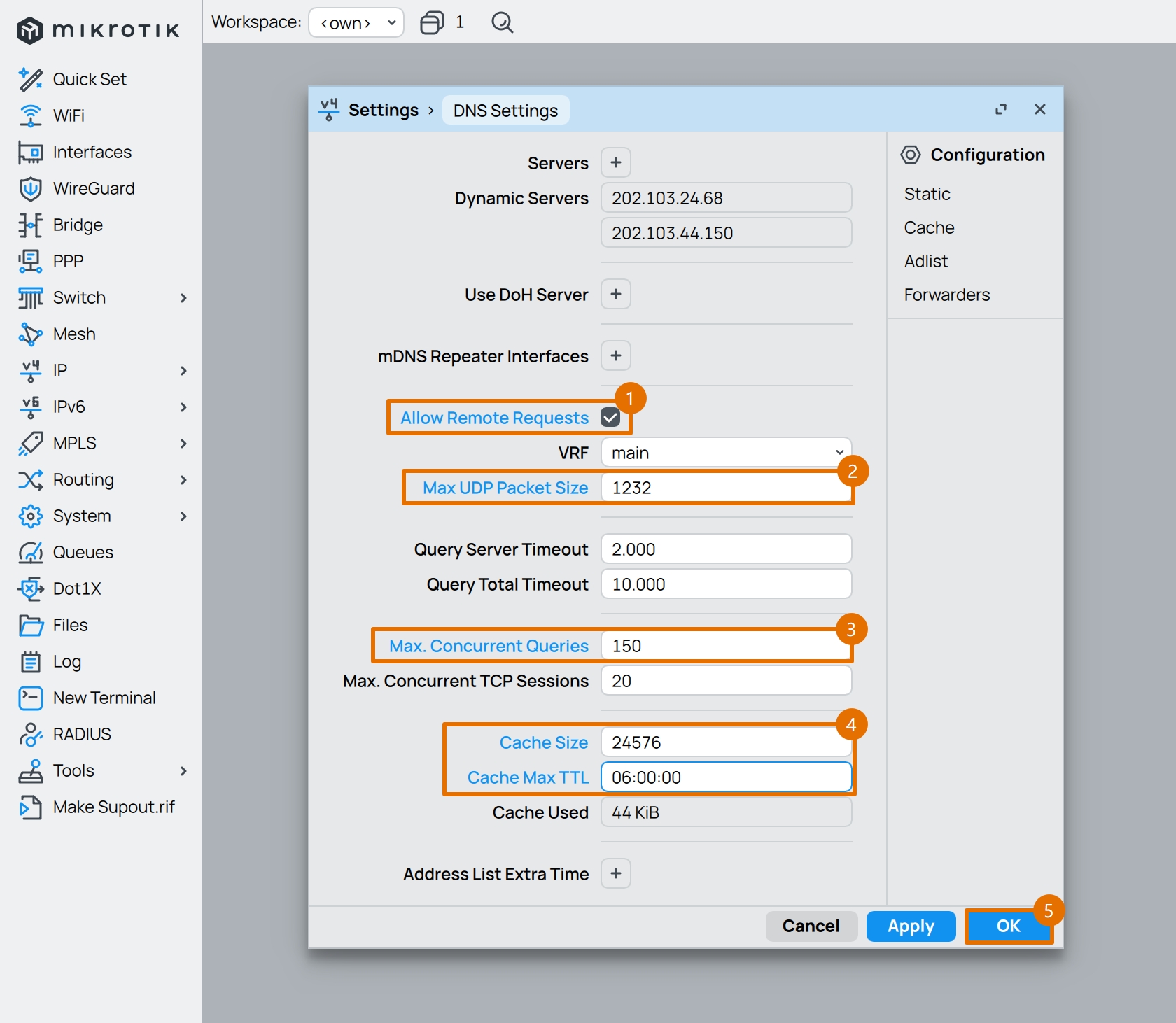Open the Forwarders configuration item
The image size is (1176, 1023).
click(x=946, y=295)
